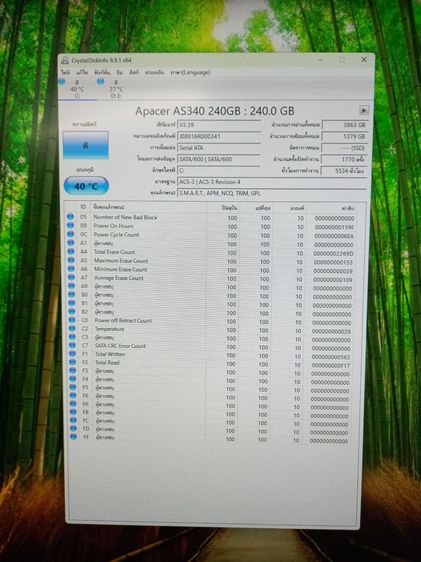This screenshot has height=562, width=421.
Task: Click status icon for attribute B2
Action: [72, 311]
